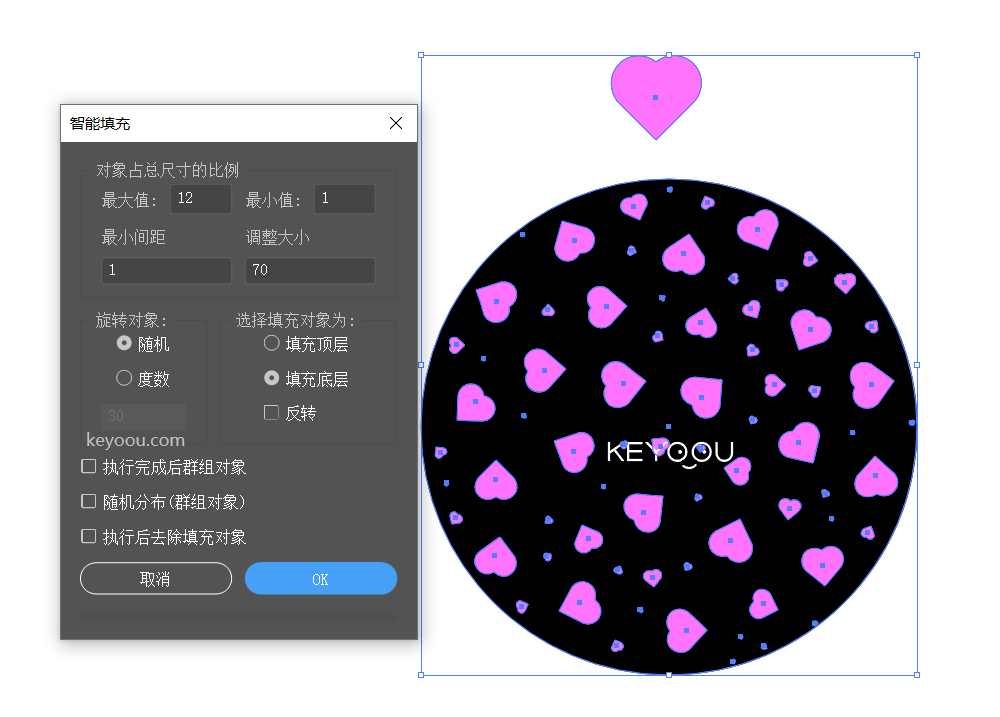The height and width of the screenshot is (717, 1000).
Task: Enable 执行完成后群组对象 checkbox
Action: [89, 466]
